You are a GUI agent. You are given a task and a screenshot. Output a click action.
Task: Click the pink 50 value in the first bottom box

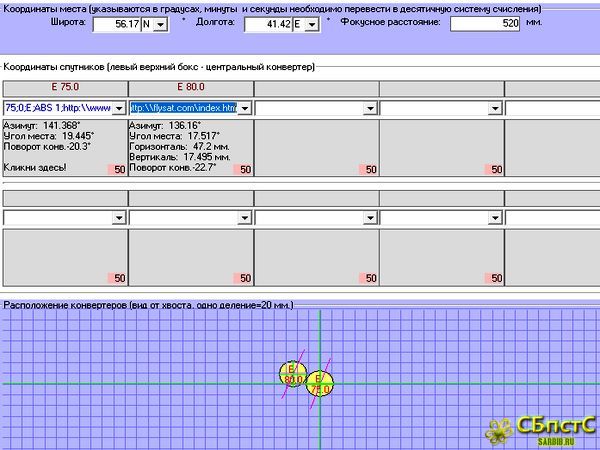tap(117, 278)
